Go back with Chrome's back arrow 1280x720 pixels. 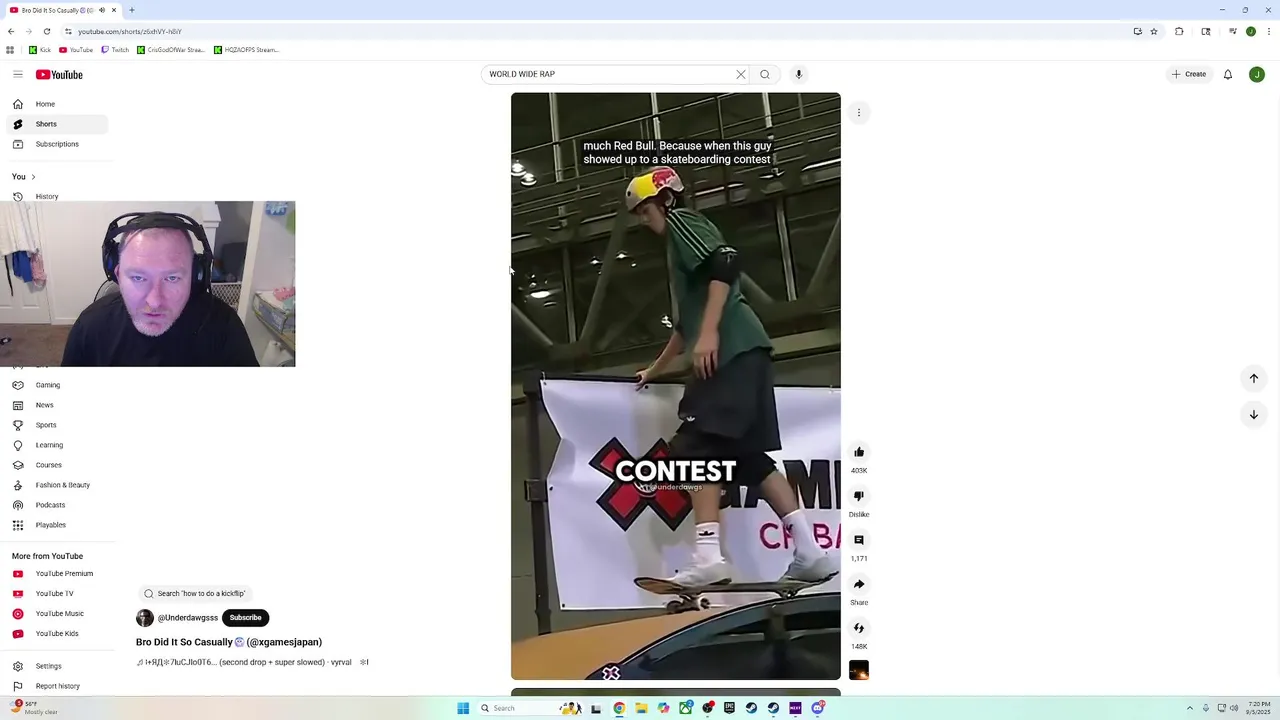tap(11, 31)
